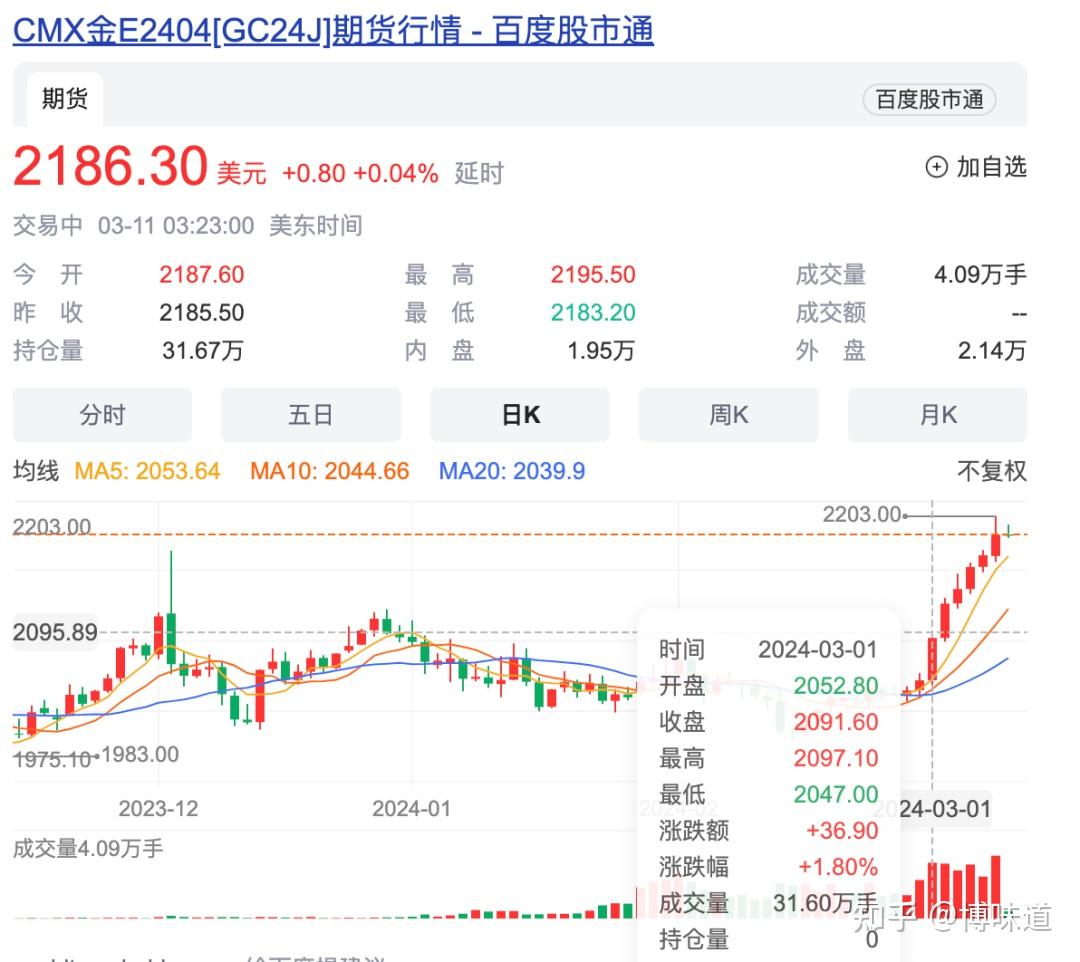The image size is (1080, 962).
Task: Click the 2024-01 date axis label
Action: pos(412,808)
